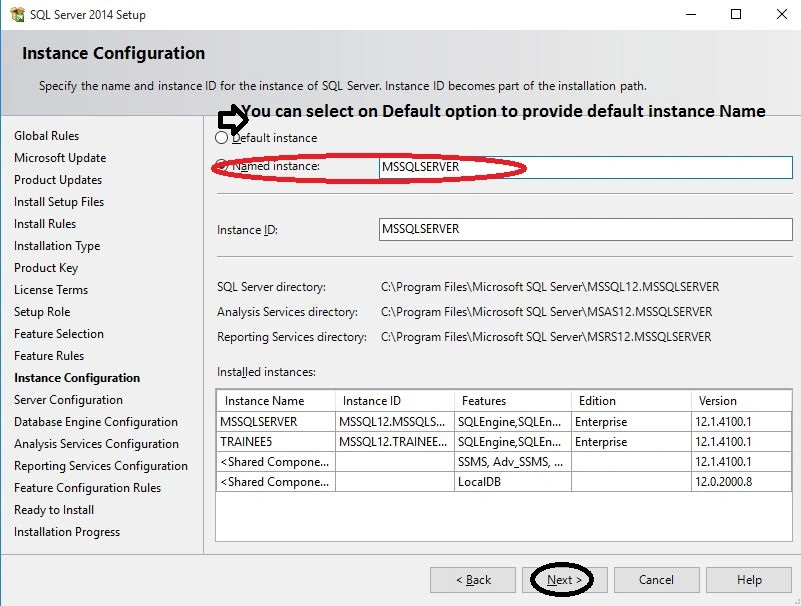Click Enterprise edition cell in TRAINEE5 row

631,441
